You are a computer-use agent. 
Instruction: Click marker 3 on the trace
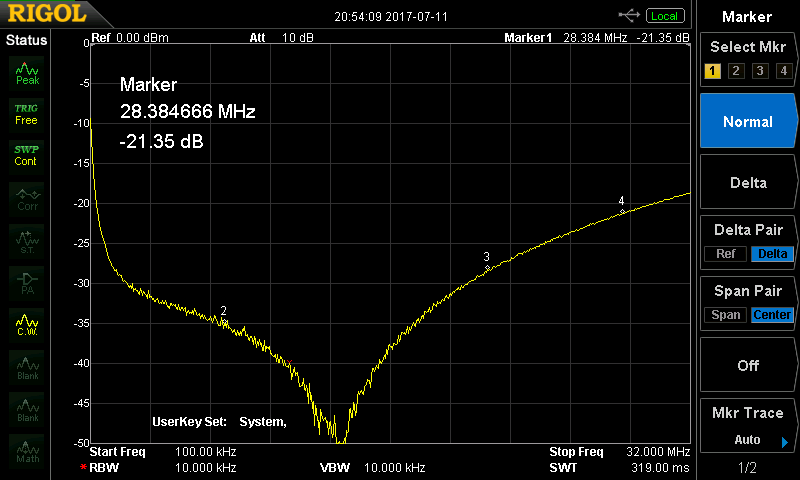(487, 267)
